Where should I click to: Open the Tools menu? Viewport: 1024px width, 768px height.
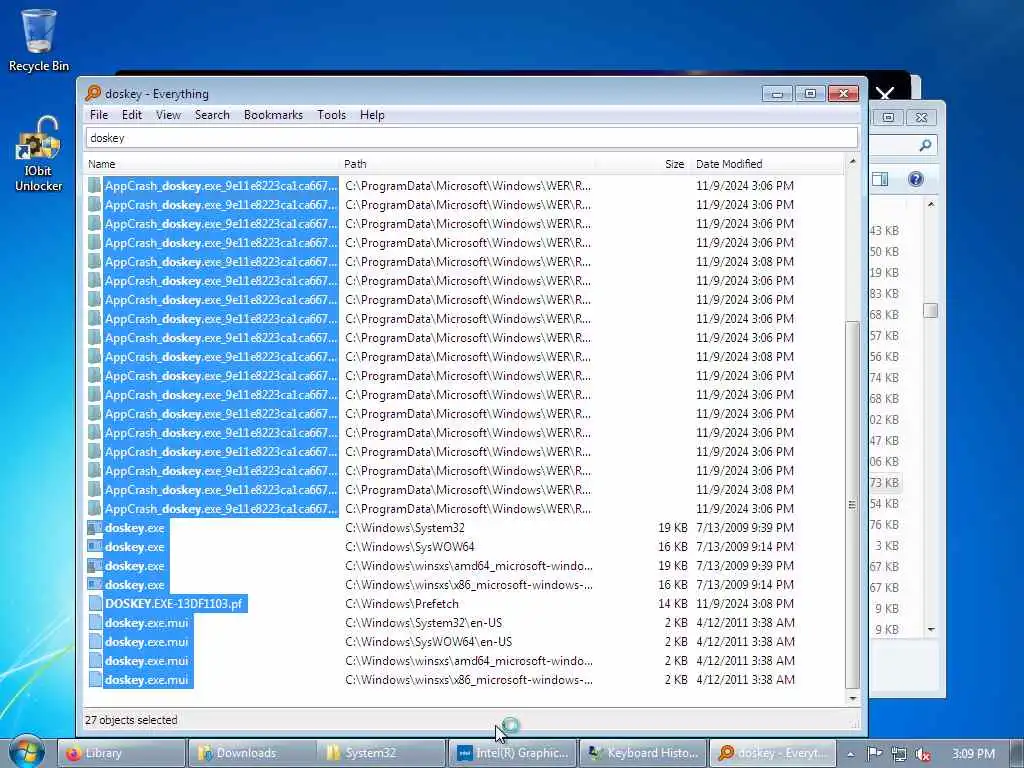pyautogui.click(x=331, y=115)
